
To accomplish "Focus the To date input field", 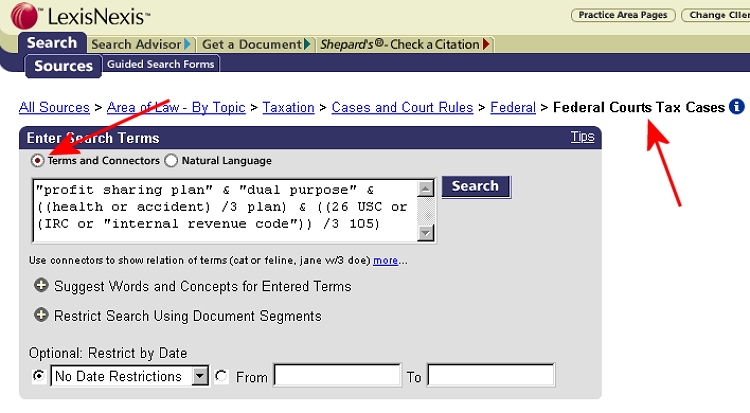I will [491, 375].
